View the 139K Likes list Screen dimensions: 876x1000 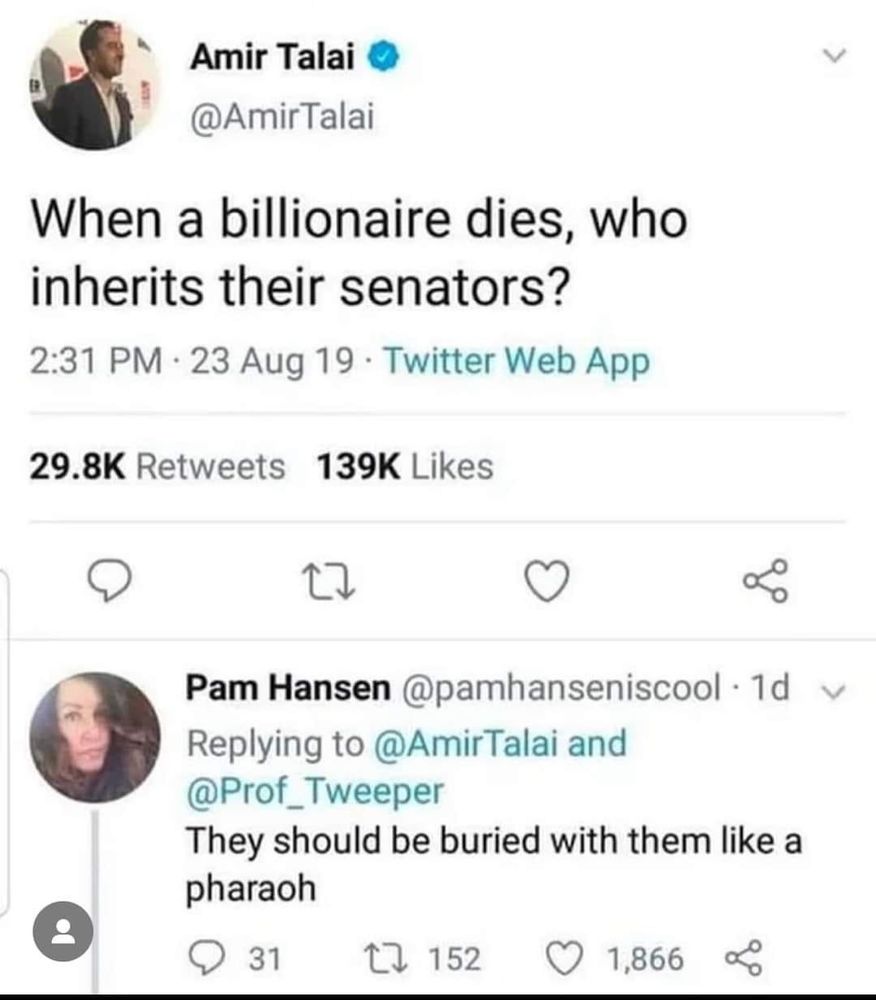click(404, 466)
